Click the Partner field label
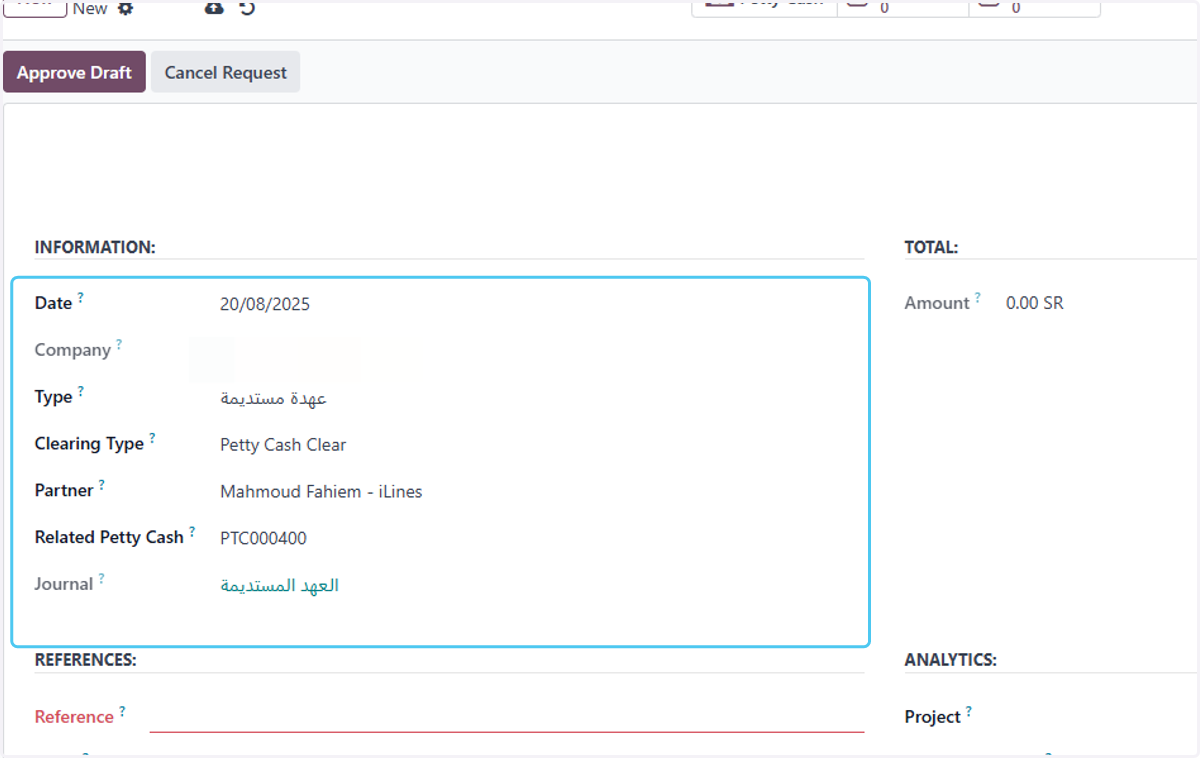Viewport: 1200px width, 758px height. [x=64, y=491]
